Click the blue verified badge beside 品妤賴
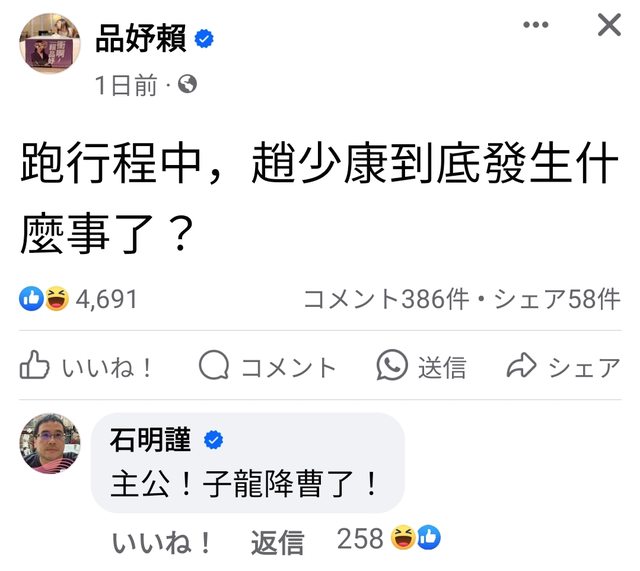This screenshot has height=571, width=640. point(205,39)
